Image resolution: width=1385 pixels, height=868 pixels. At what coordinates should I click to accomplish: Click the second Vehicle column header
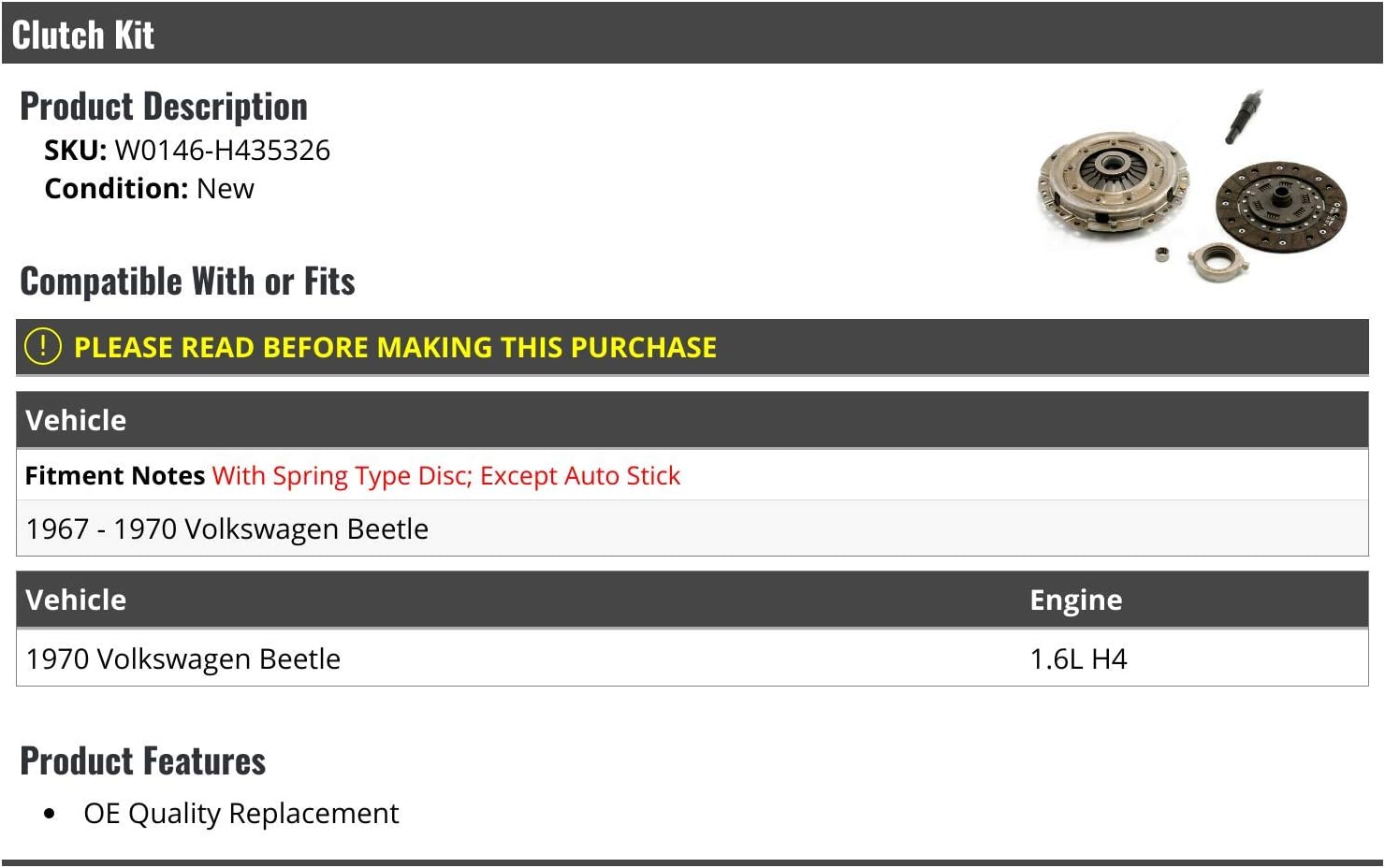tap(76, 600)
